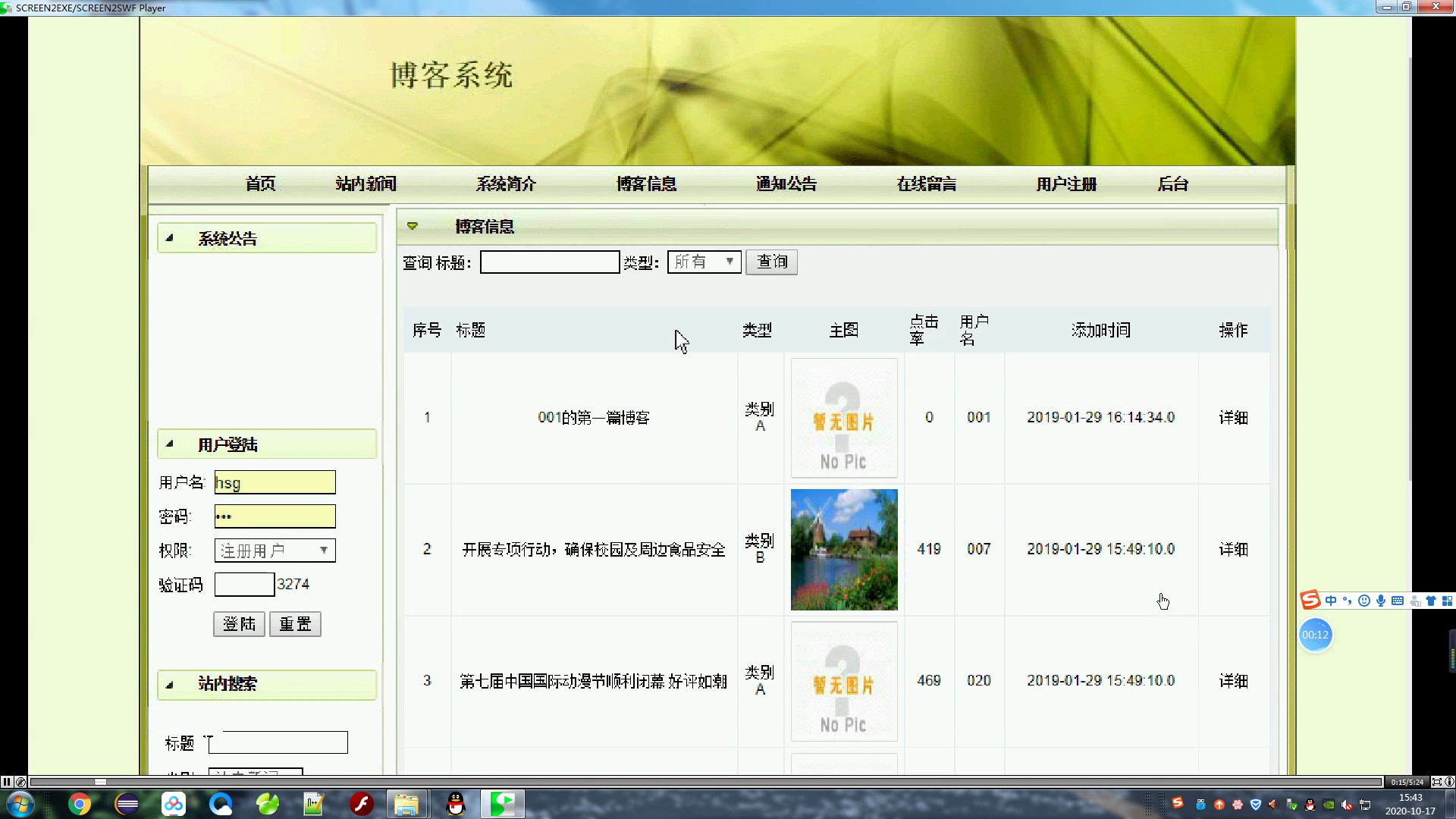Click the blue 00:12 recording timer bubble
The width and height of the screenshot is (1456, 819).
pos(1316,635)
